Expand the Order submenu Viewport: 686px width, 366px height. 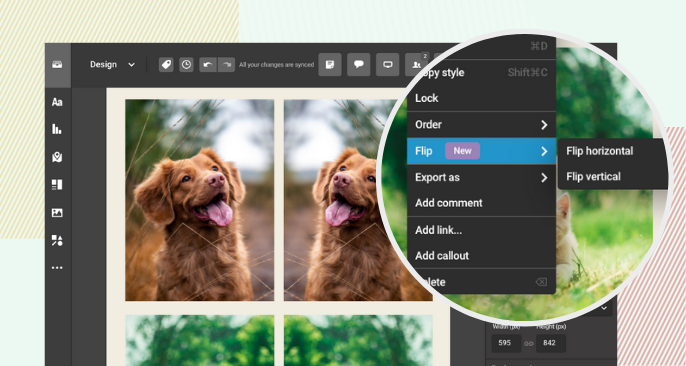(x=481, y=125)
